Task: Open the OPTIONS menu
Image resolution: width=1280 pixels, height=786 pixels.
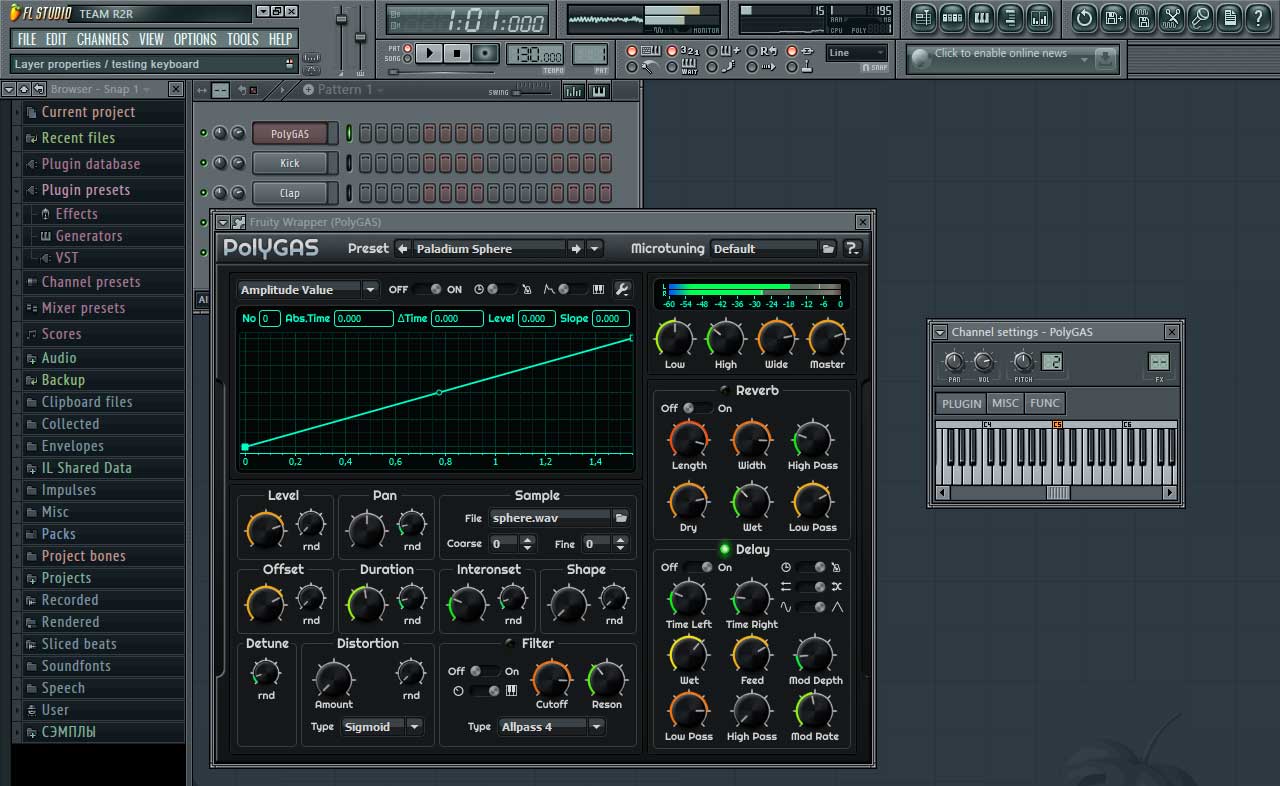Action: 195,39
